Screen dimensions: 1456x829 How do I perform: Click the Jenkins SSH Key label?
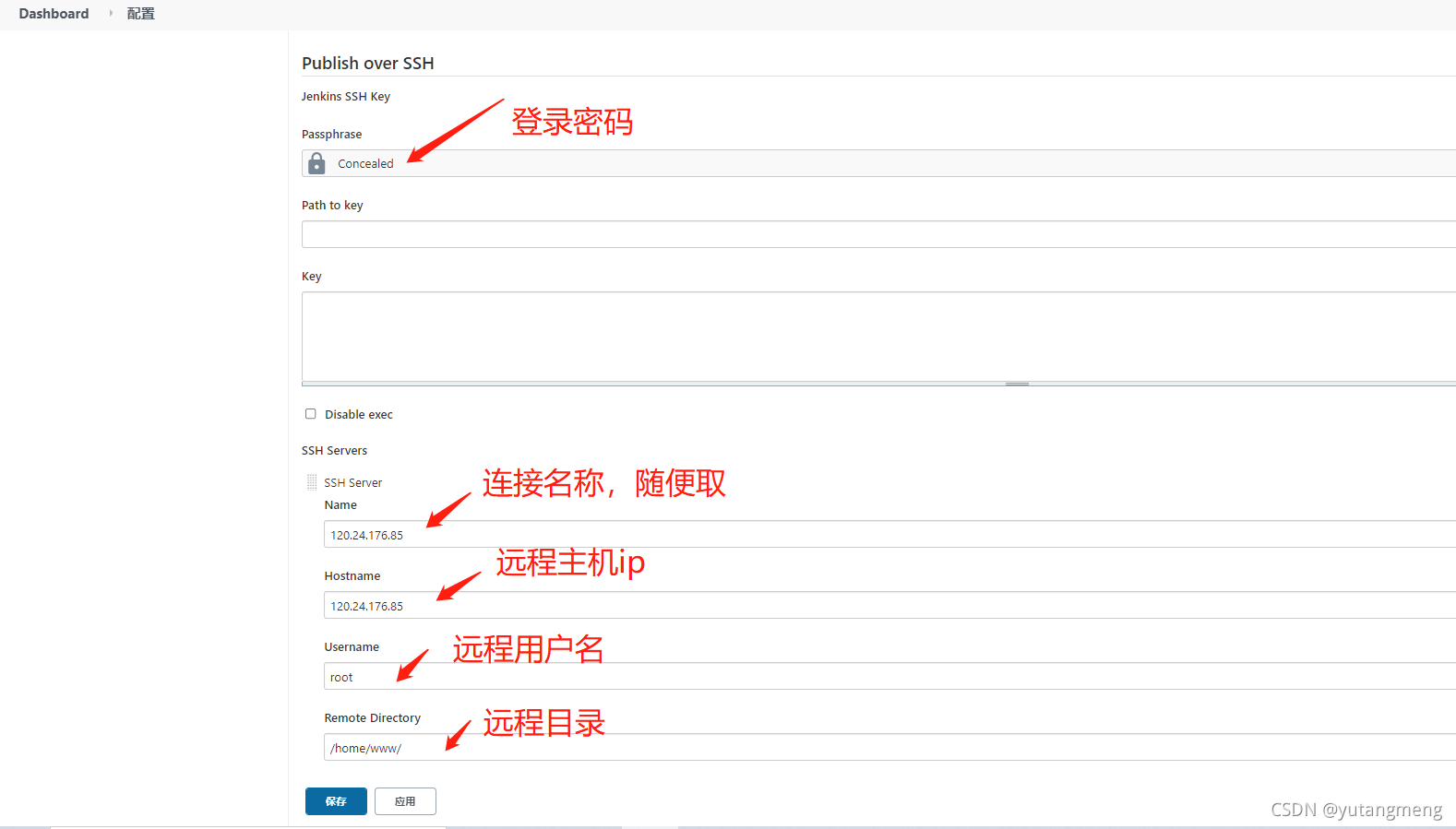[346, 96]
